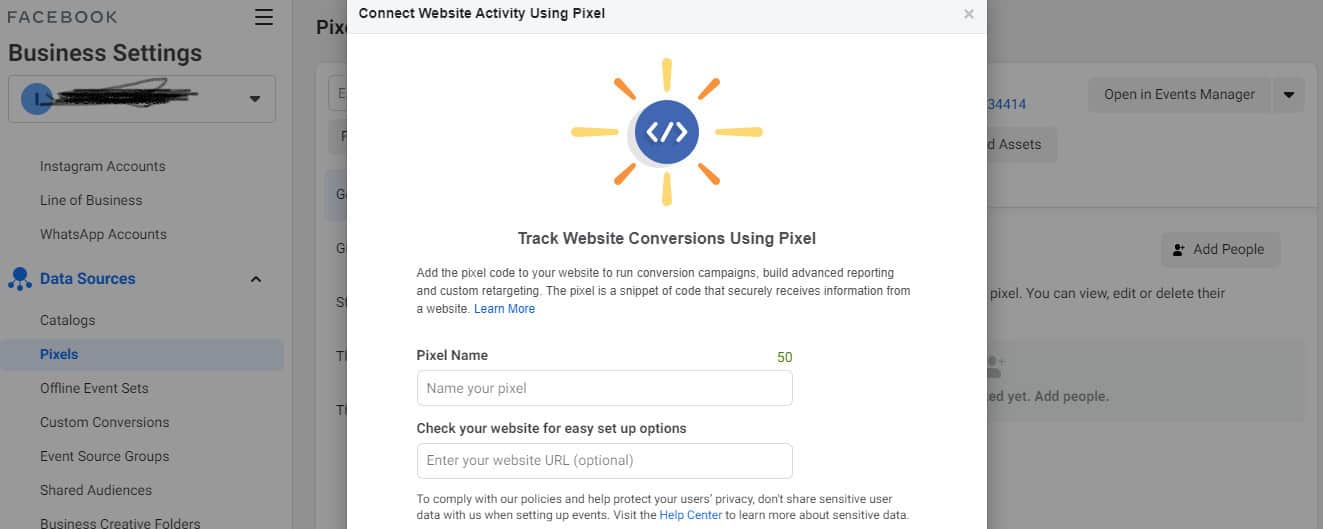Click the Add People person icon
Screen dimensions: 1323x529
click(x=1179, y=250)
